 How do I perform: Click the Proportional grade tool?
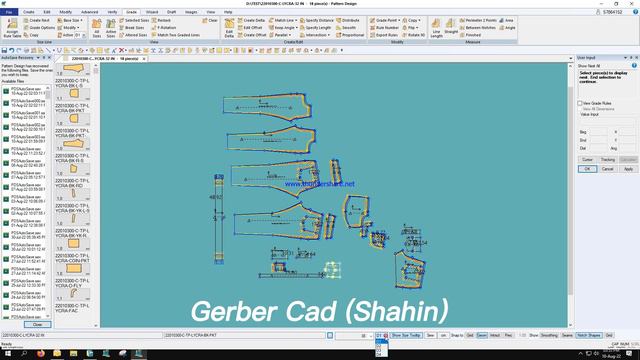coord(350,35)
